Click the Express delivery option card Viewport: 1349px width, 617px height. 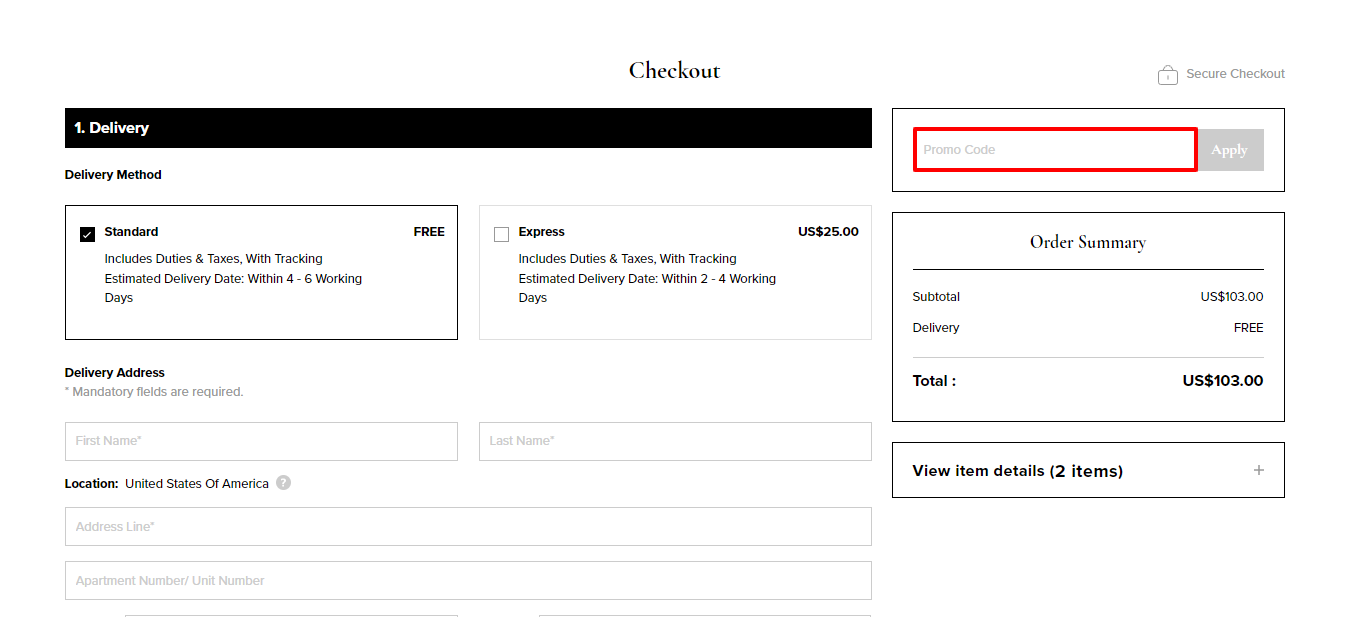click(675, 272)
